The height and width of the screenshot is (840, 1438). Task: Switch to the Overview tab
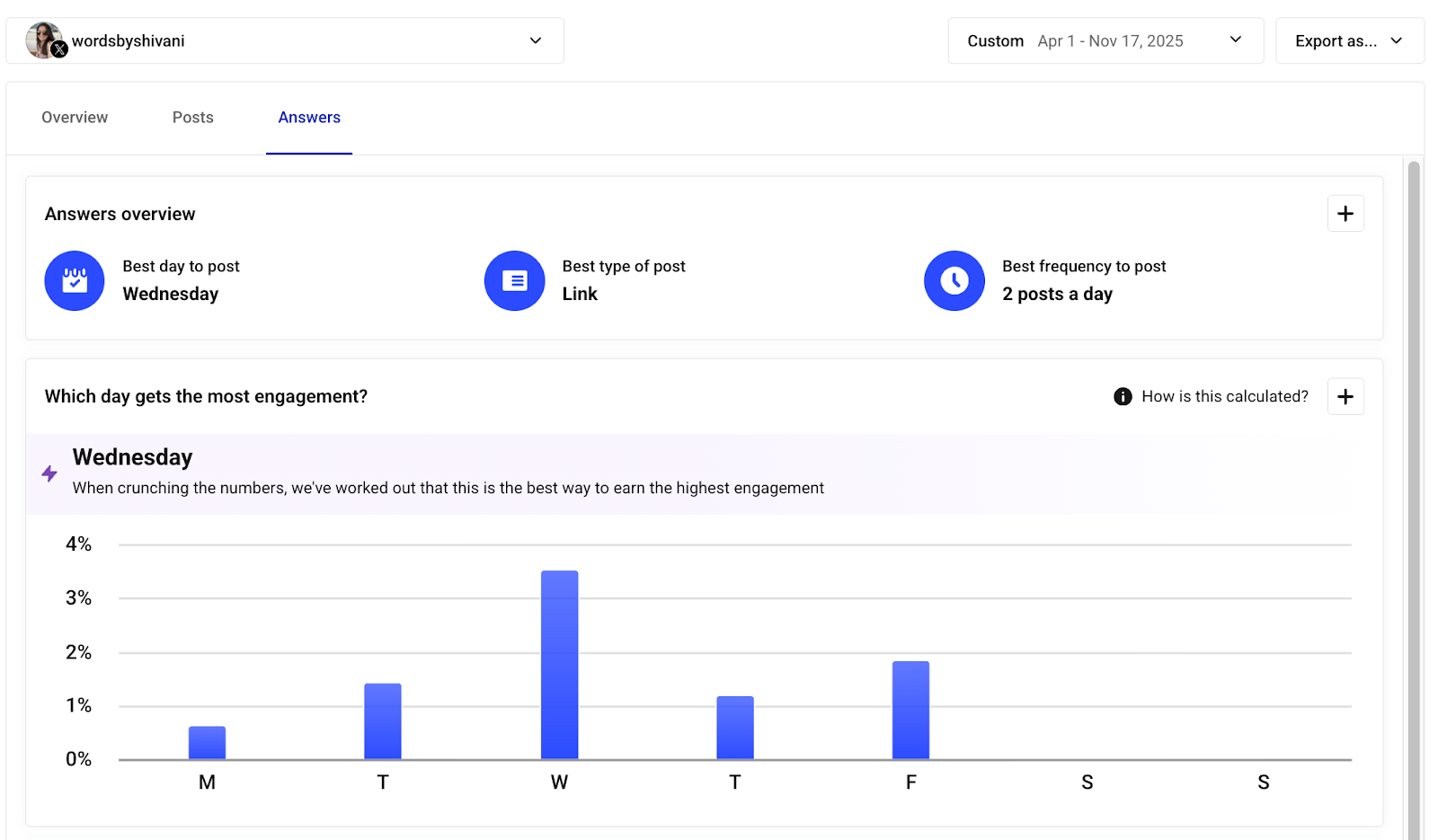(74, 117)
